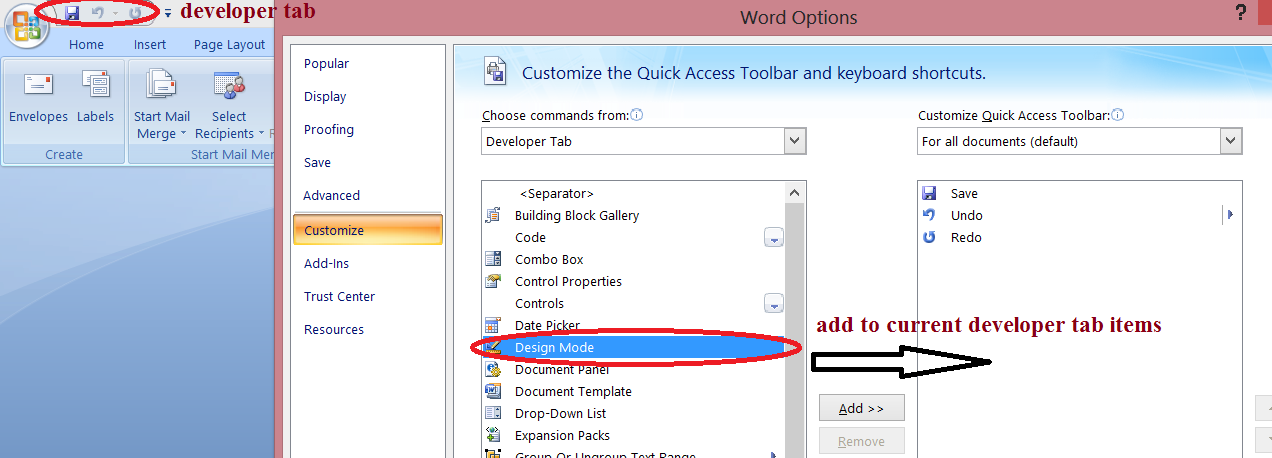Image resolution: width=1272 pixels, height=458 pixels.
Task: Click commands list scrollbar up arrow
Action: pos(795,192)
